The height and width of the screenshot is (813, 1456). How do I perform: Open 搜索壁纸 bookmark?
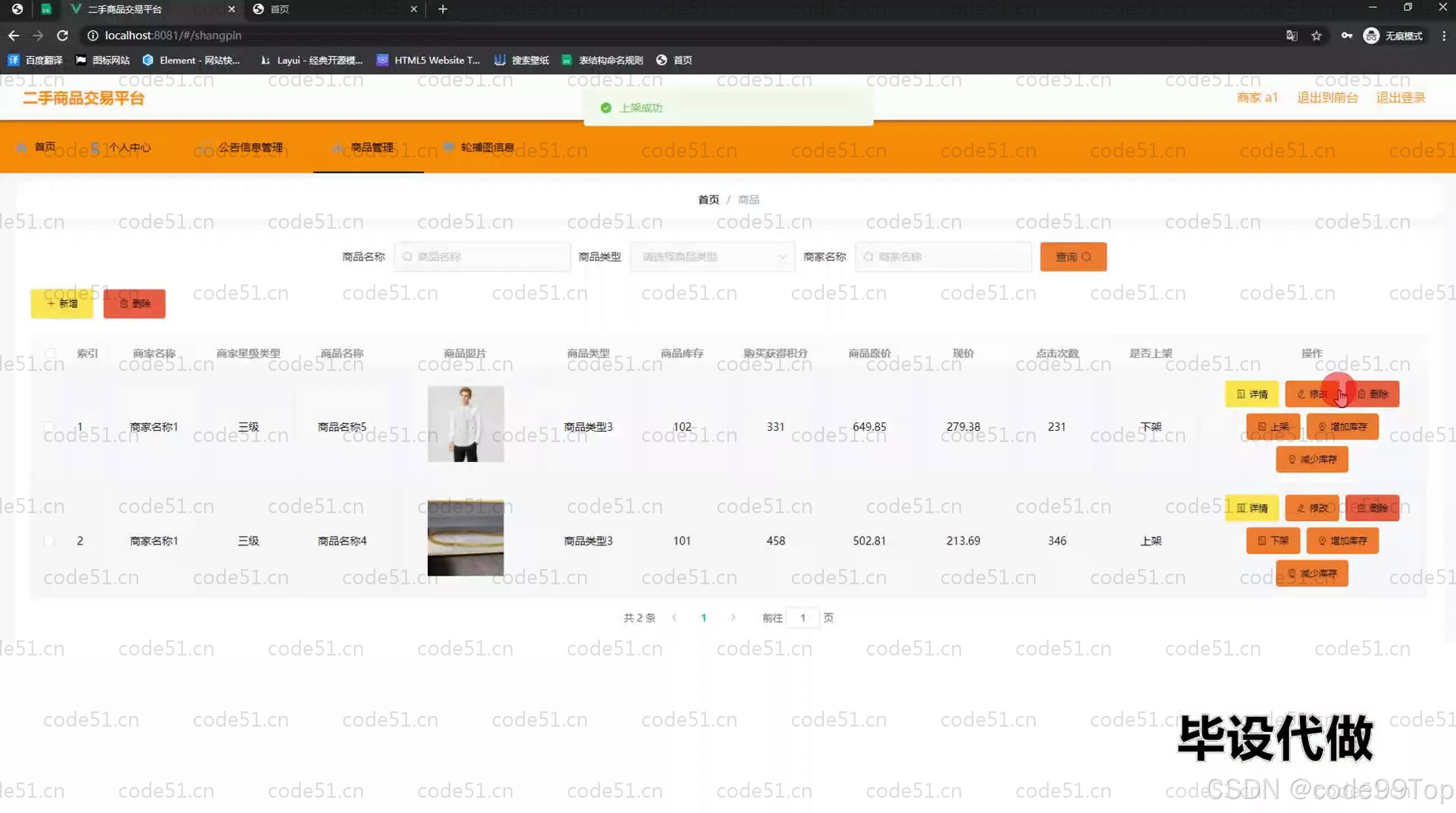pos(521,60)
